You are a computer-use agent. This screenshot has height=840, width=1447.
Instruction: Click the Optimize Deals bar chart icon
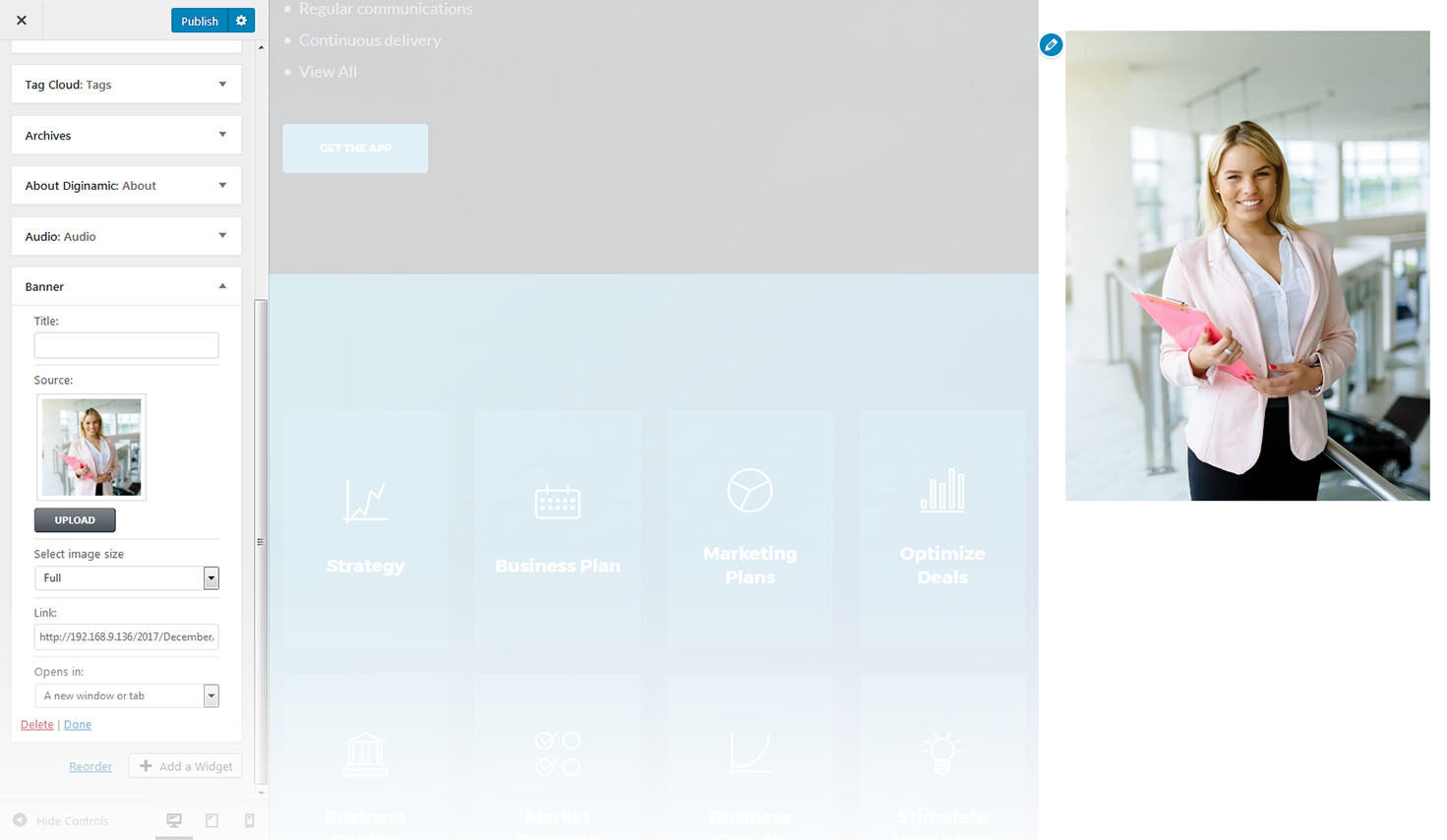942,490
